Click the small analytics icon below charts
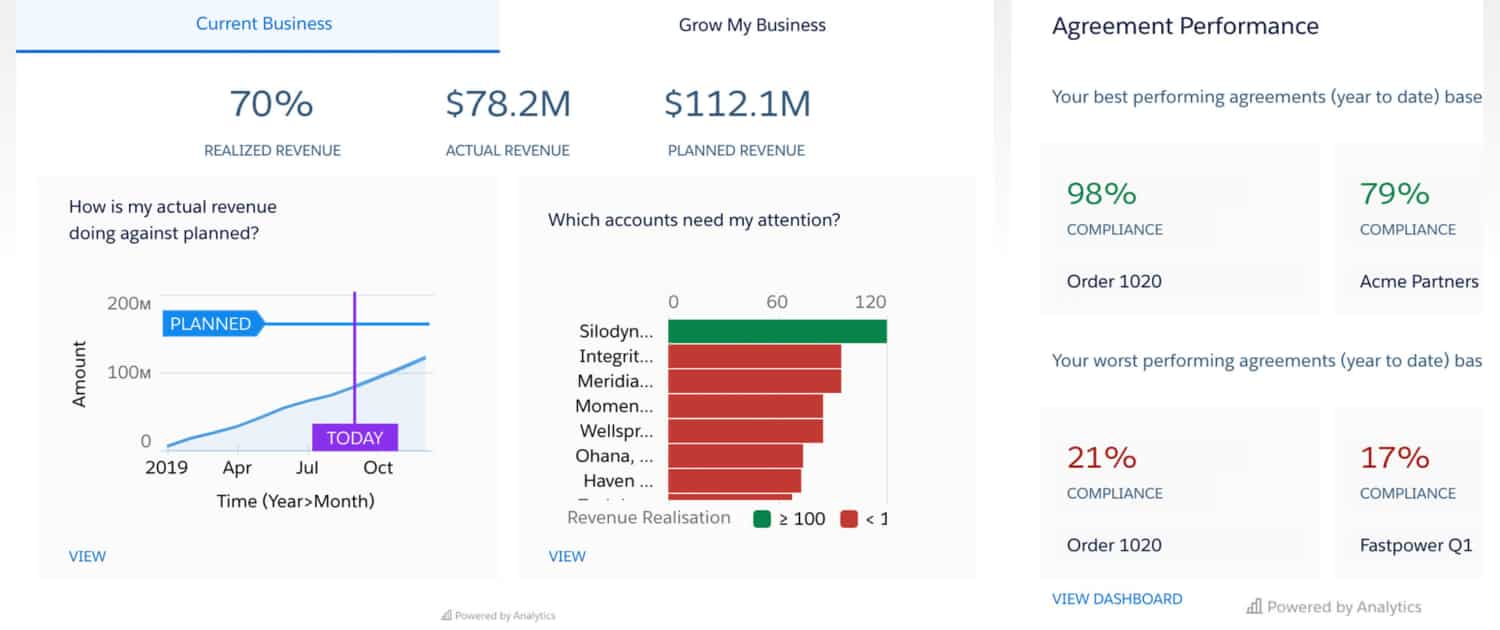This screenshot has height=630, width=1500. 446,616
